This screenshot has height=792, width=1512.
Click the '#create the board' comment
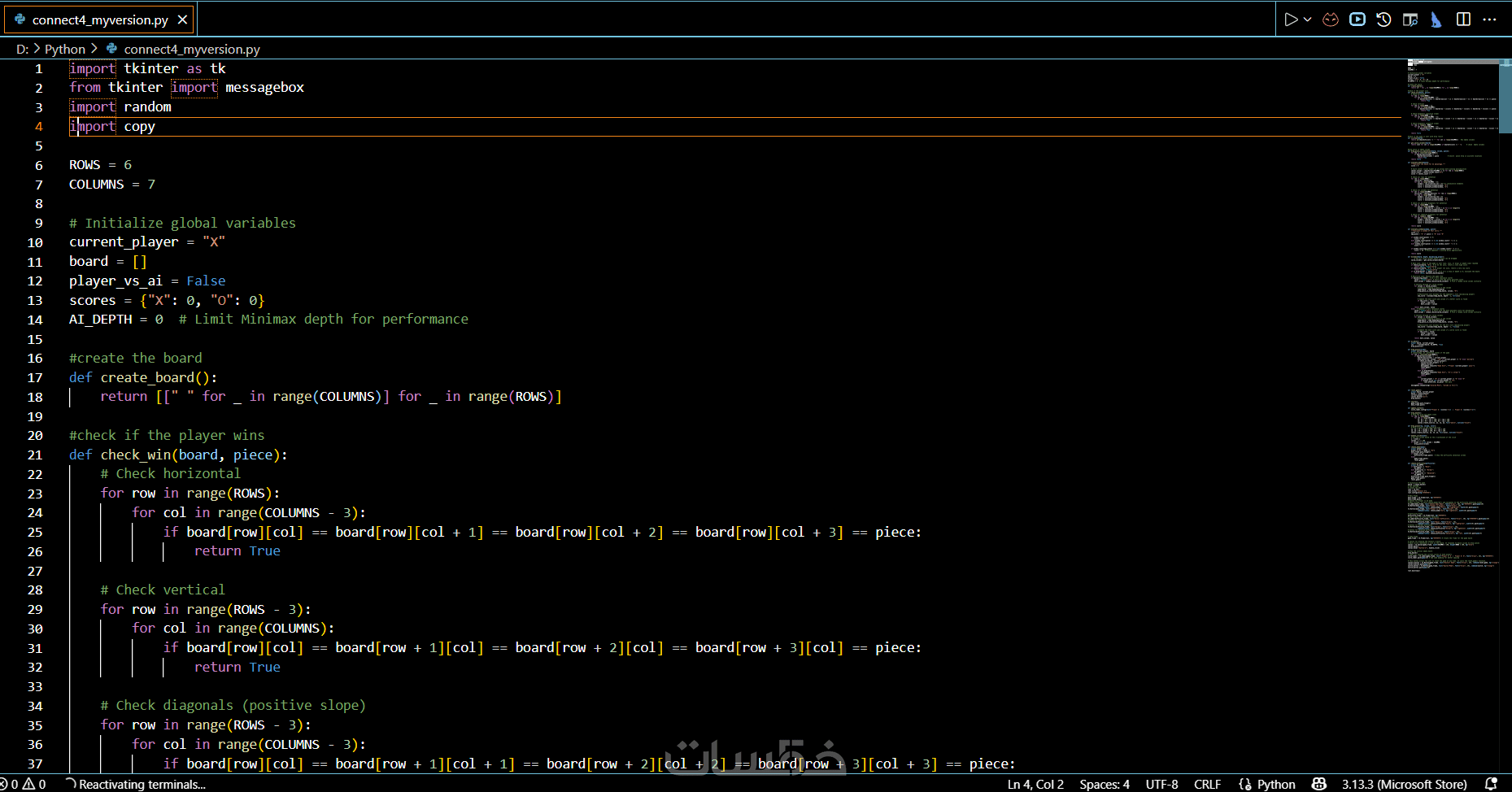coord(136,359)
